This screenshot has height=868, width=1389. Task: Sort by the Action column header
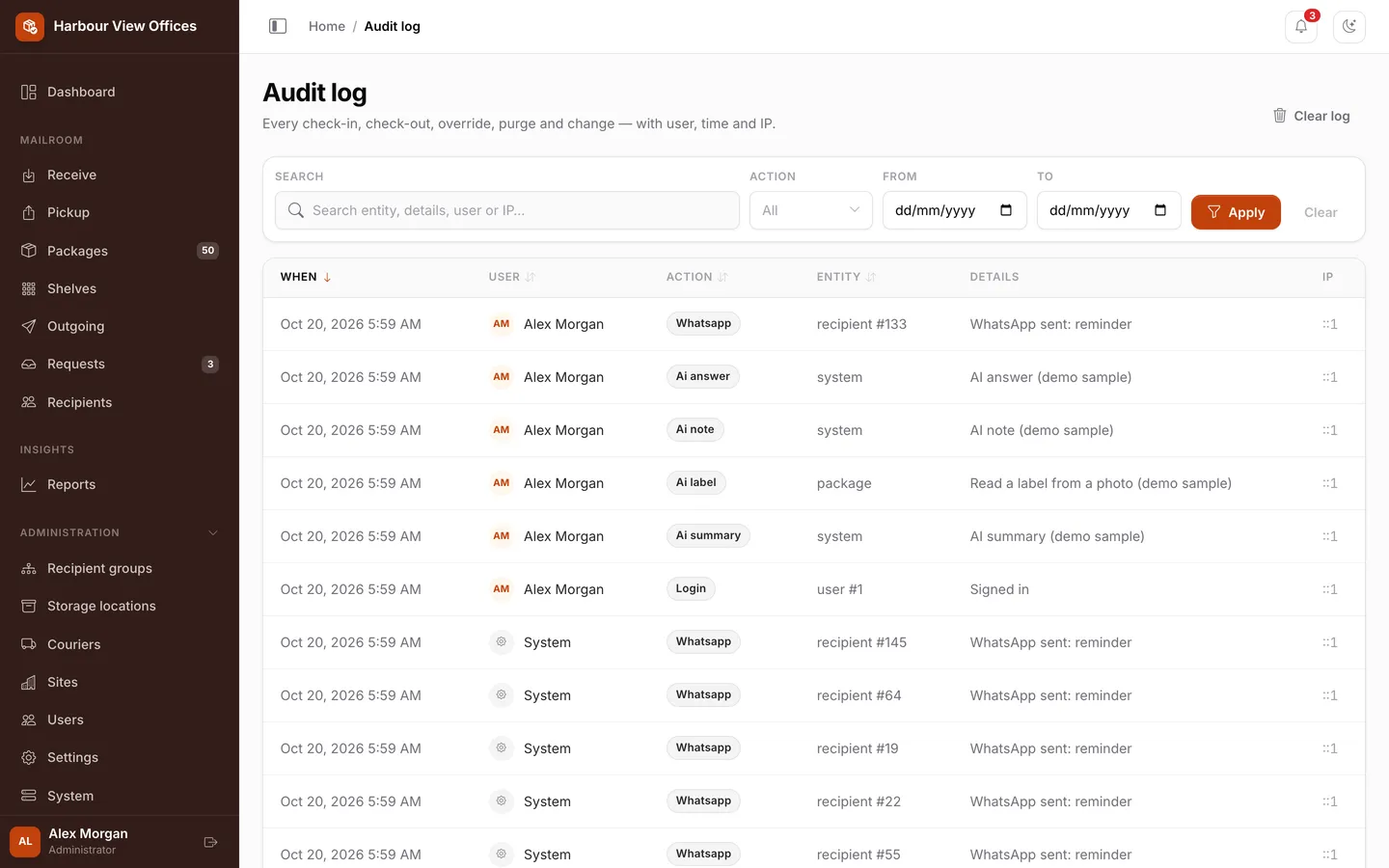[696, 277]
